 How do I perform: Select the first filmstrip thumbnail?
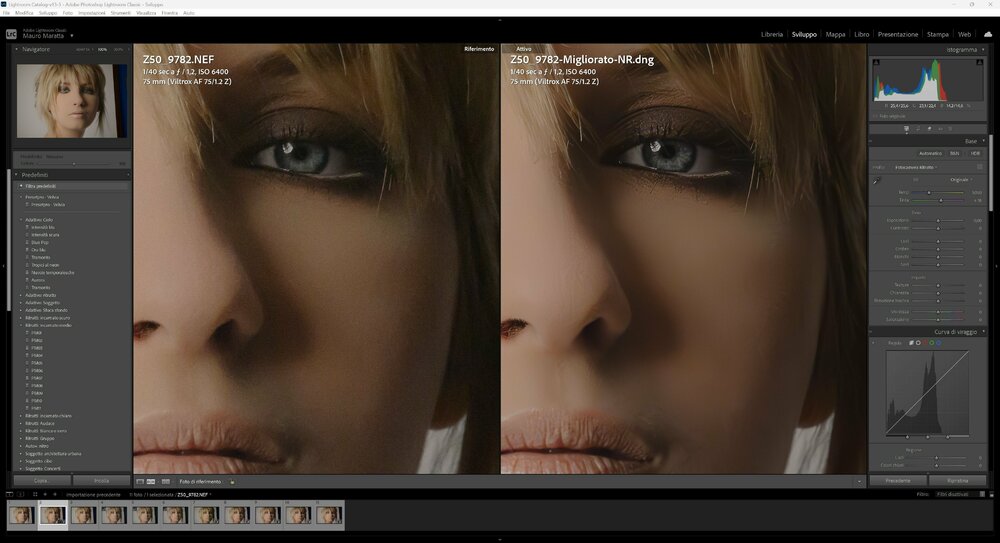(22, 515)
